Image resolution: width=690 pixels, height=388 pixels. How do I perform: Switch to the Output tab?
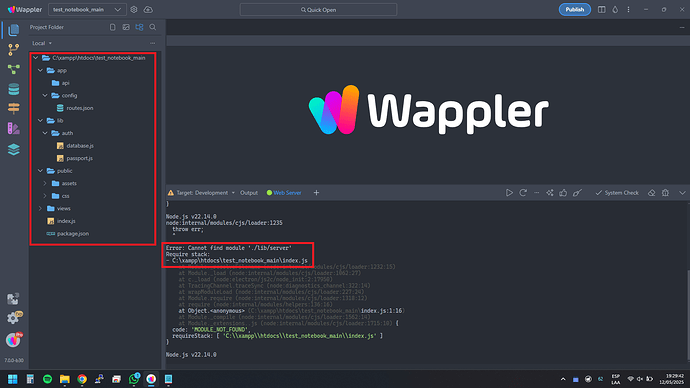pyautogui.click(x=249, y=193)
